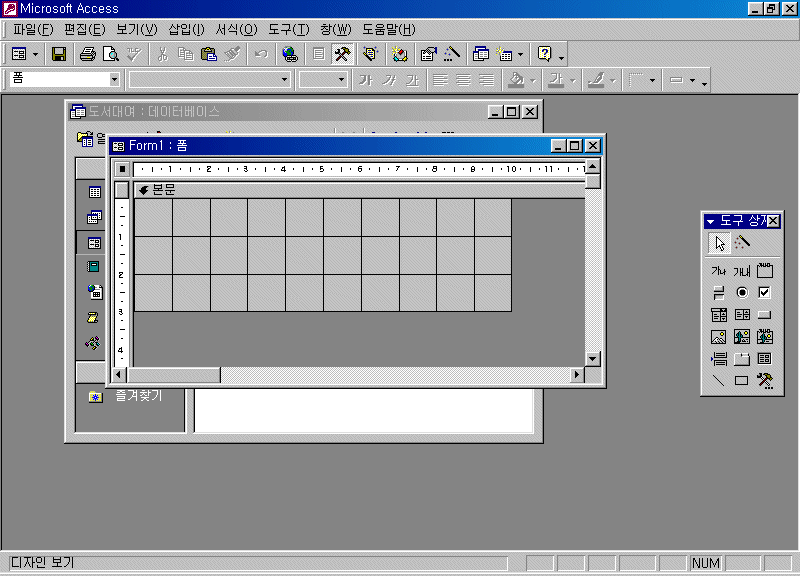This screenshot has width=800, height=576.
Task: Select the Option Button tool in toolbox
Action: [742, 293]
